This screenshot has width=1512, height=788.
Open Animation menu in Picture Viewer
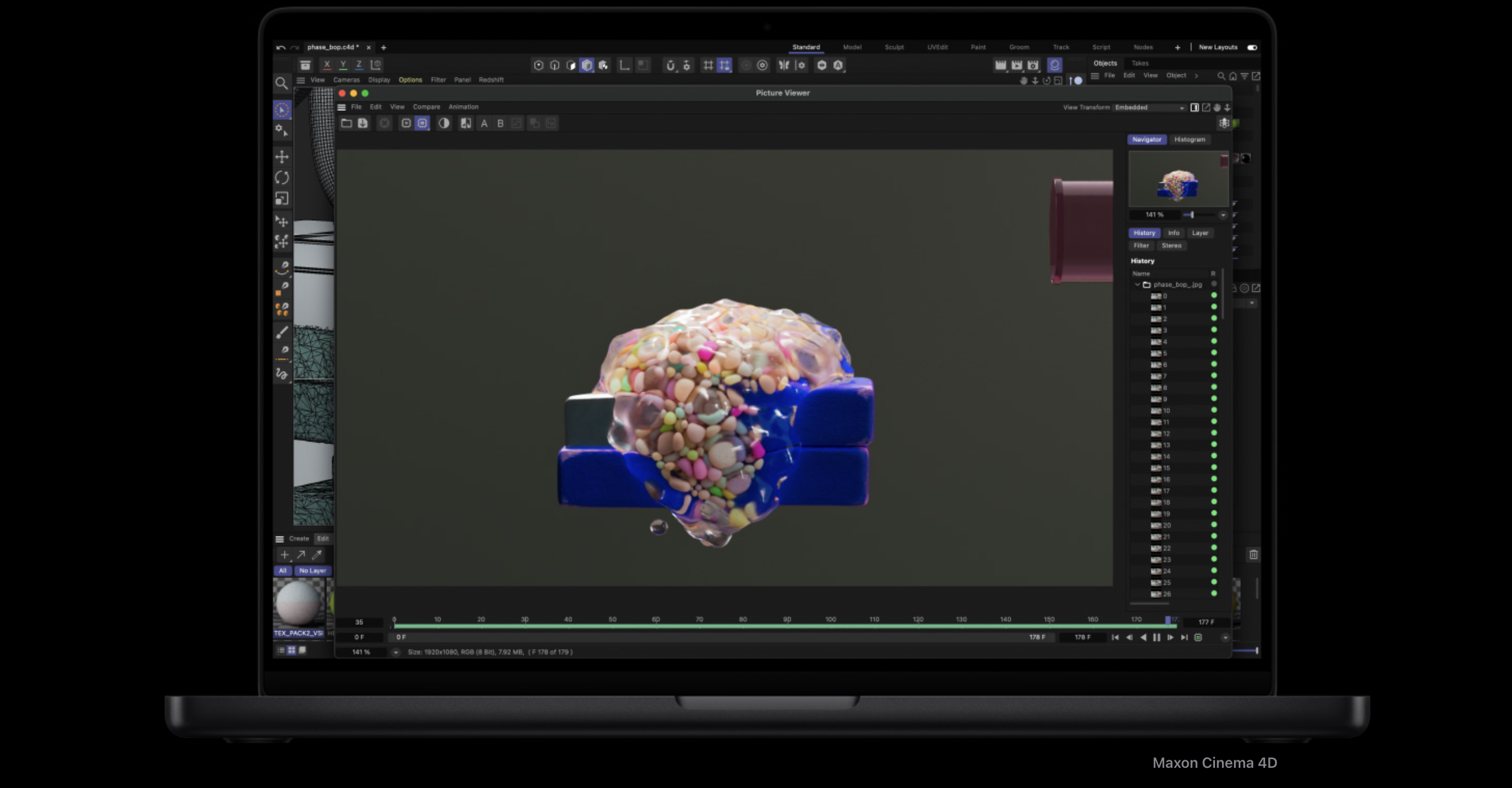[463, 107]
